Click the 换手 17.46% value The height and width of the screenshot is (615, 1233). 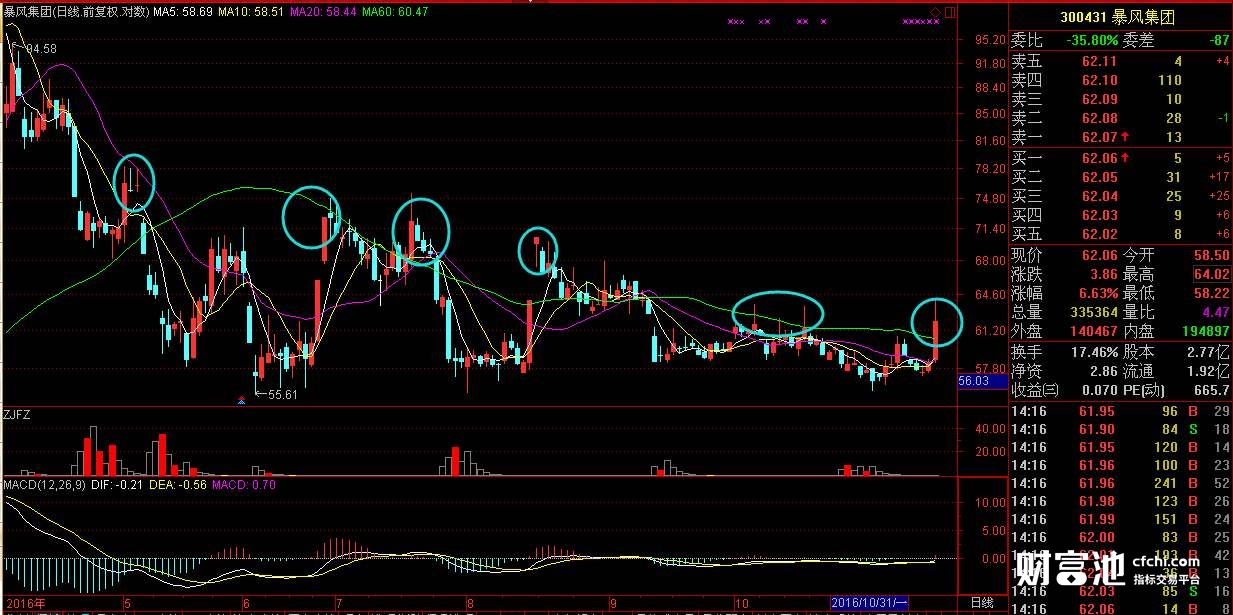[x=1094, y=352]
